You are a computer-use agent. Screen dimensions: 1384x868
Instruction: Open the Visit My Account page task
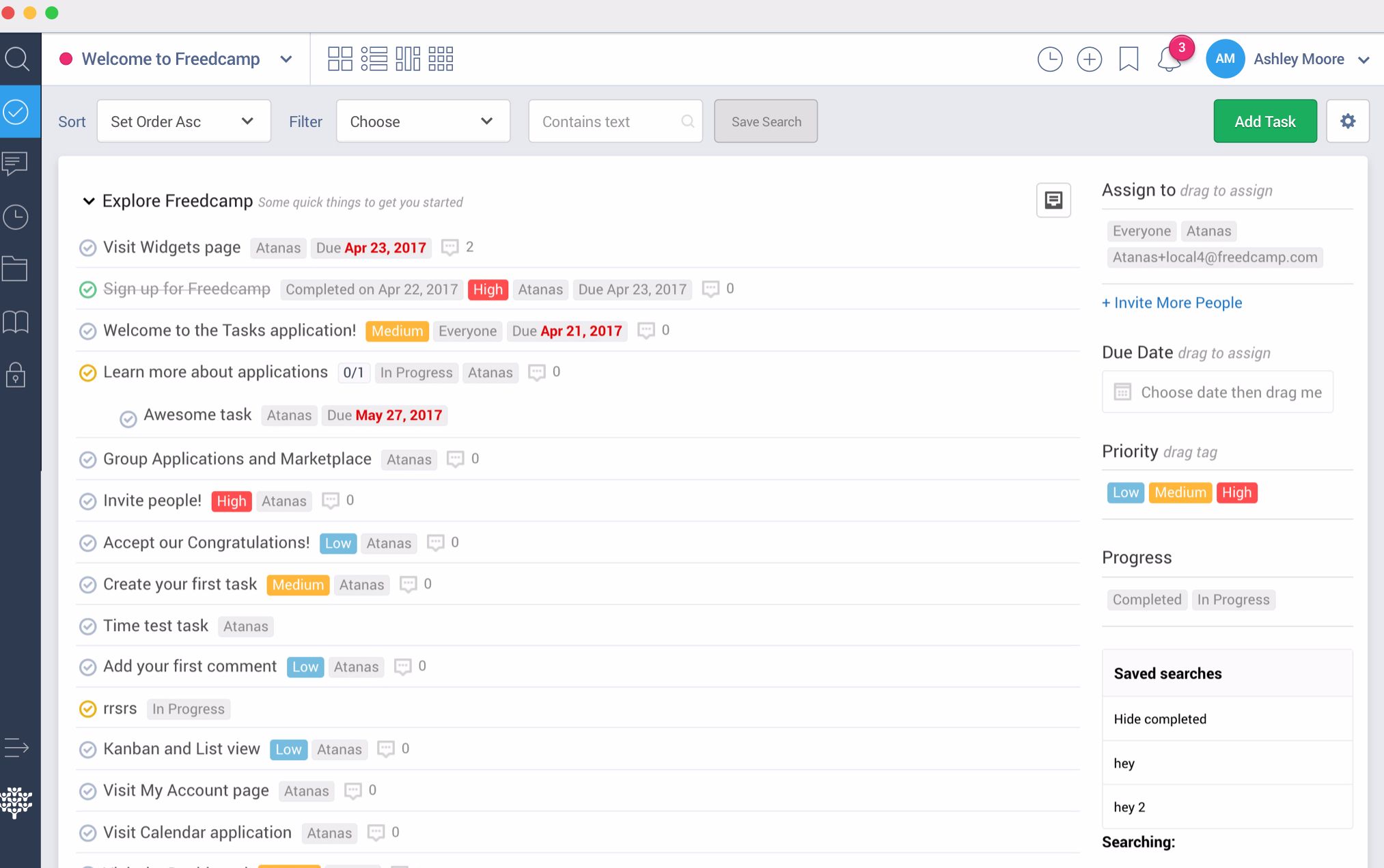coord(186,791)
